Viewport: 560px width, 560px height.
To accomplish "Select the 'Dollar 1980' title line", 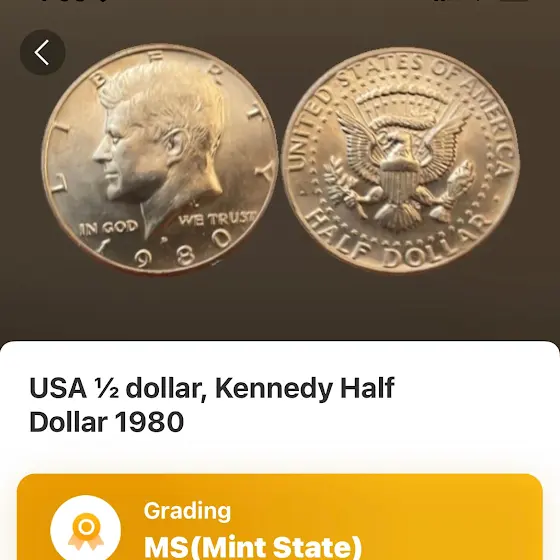I will coord(106,422).
